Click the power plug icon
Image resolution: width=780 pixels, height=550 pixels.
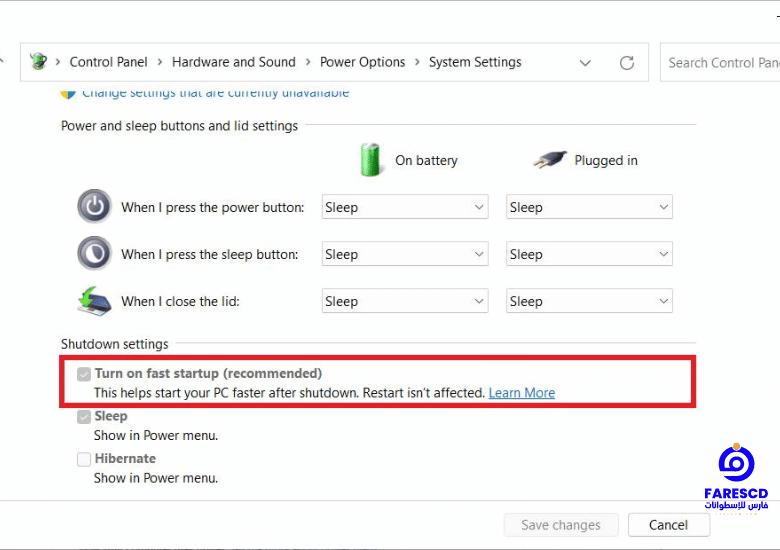pos(550,160)
